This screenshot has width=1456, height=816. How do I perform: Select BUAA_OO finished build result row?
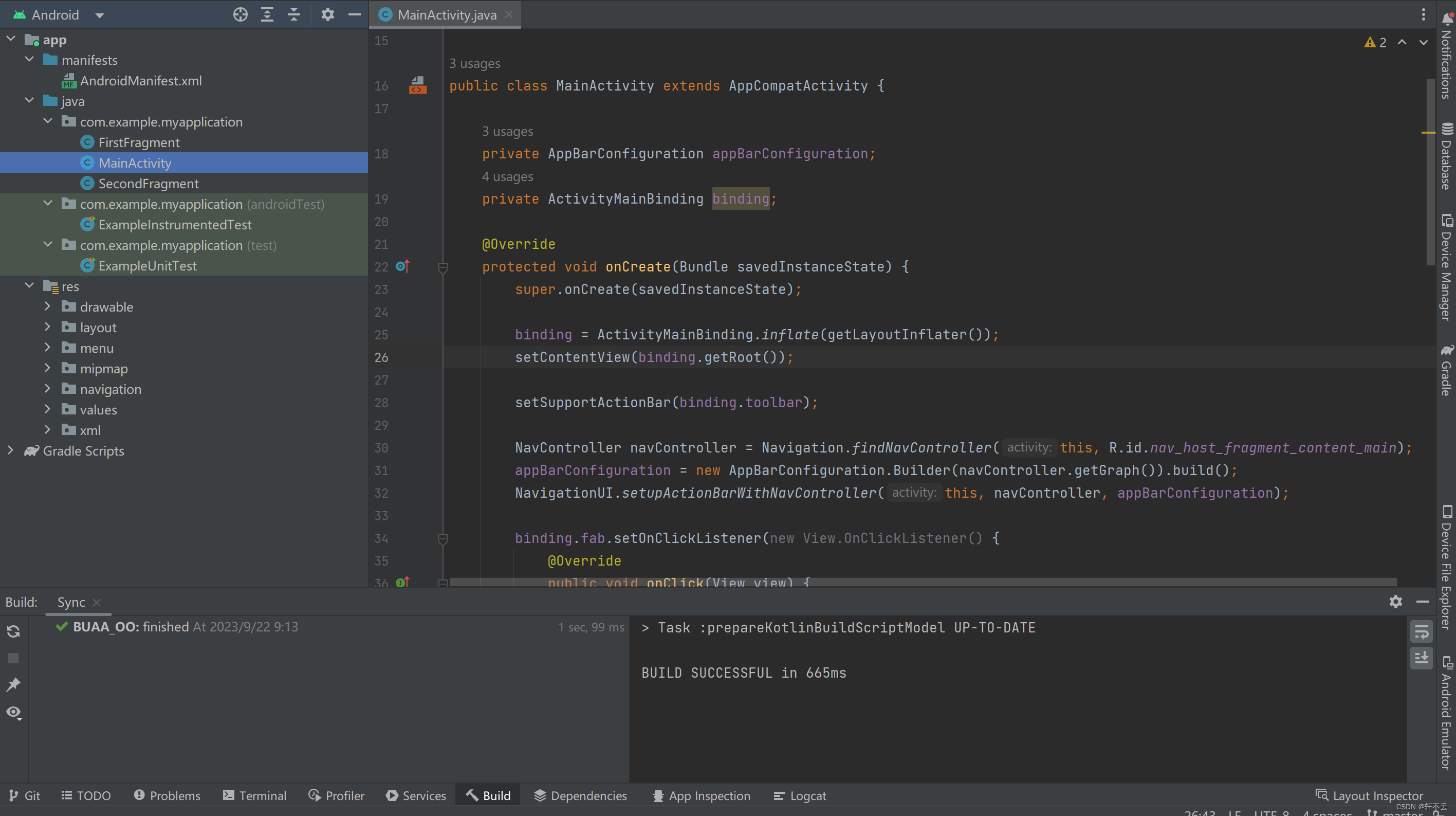pos(328,627)
